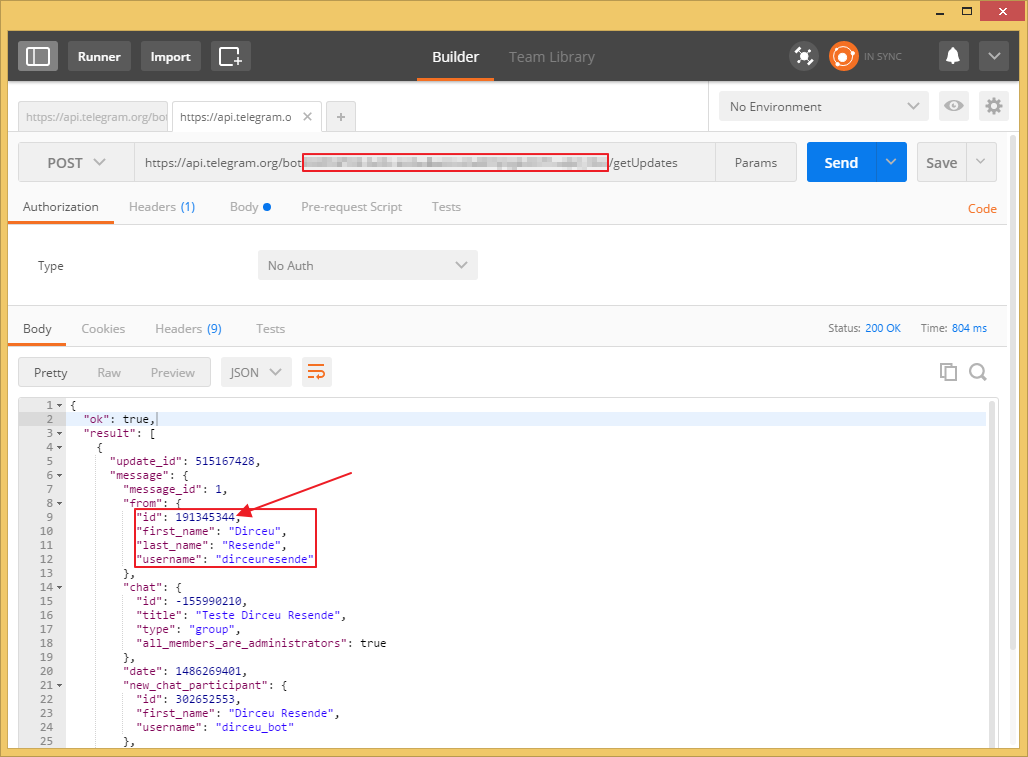1028x757 pixels.
Task: Expand the Save options arrow
Action: [x=981, y=163]
